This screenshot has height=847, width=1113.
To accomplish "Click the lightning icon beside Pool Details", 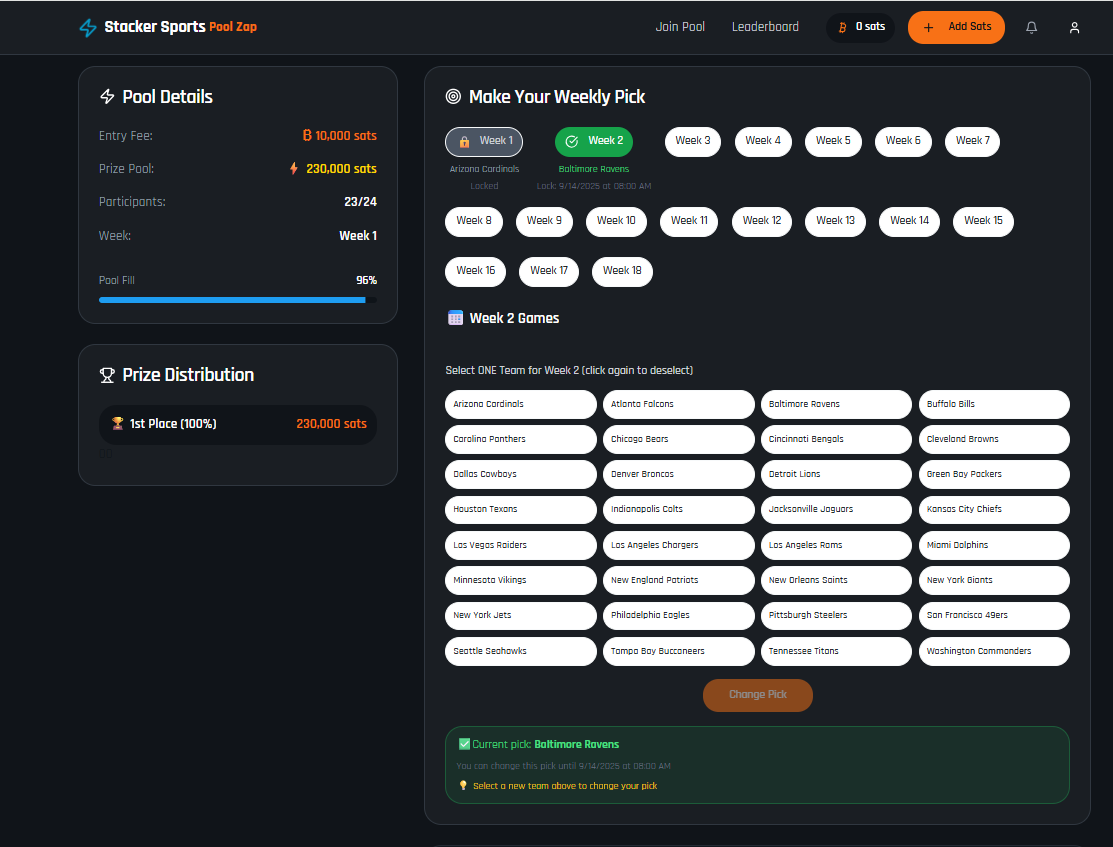I will click(107, 97).
